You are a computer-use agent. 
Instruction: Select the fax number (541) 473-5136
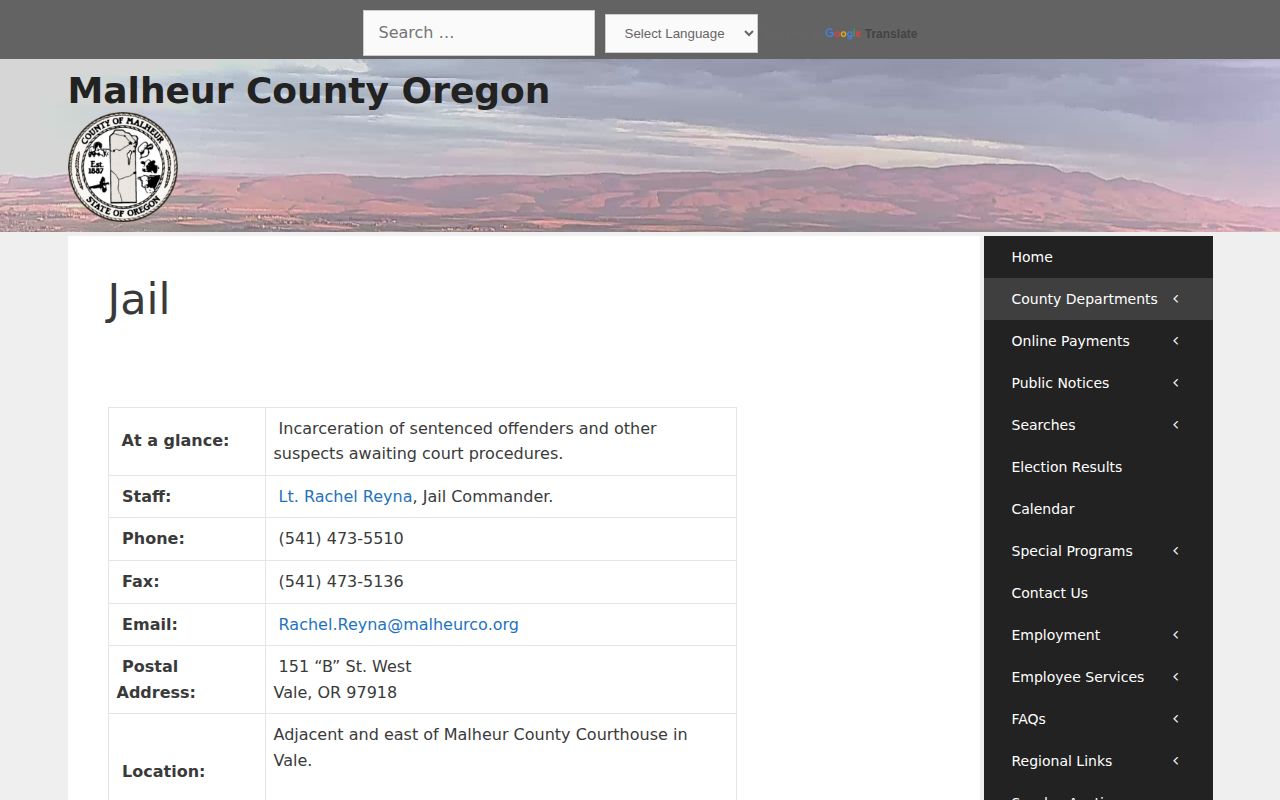click(341, 581)
